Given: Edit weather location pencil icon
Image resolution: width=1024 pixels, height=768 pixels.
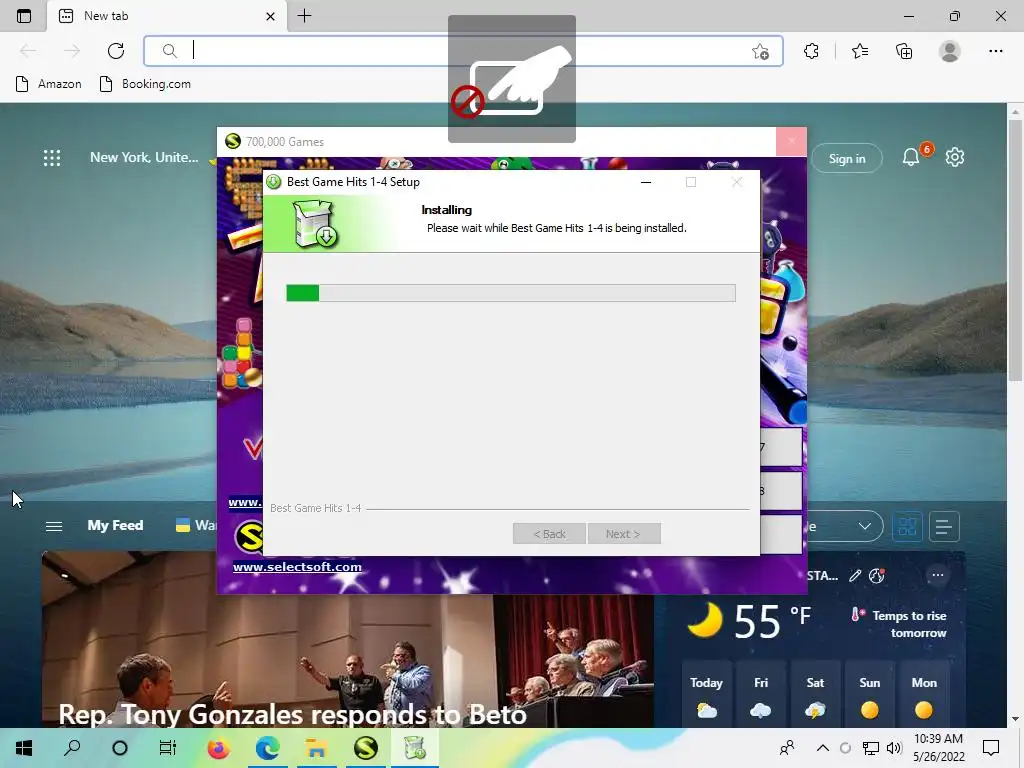Looking at the screenshot, I should (855, 575).
